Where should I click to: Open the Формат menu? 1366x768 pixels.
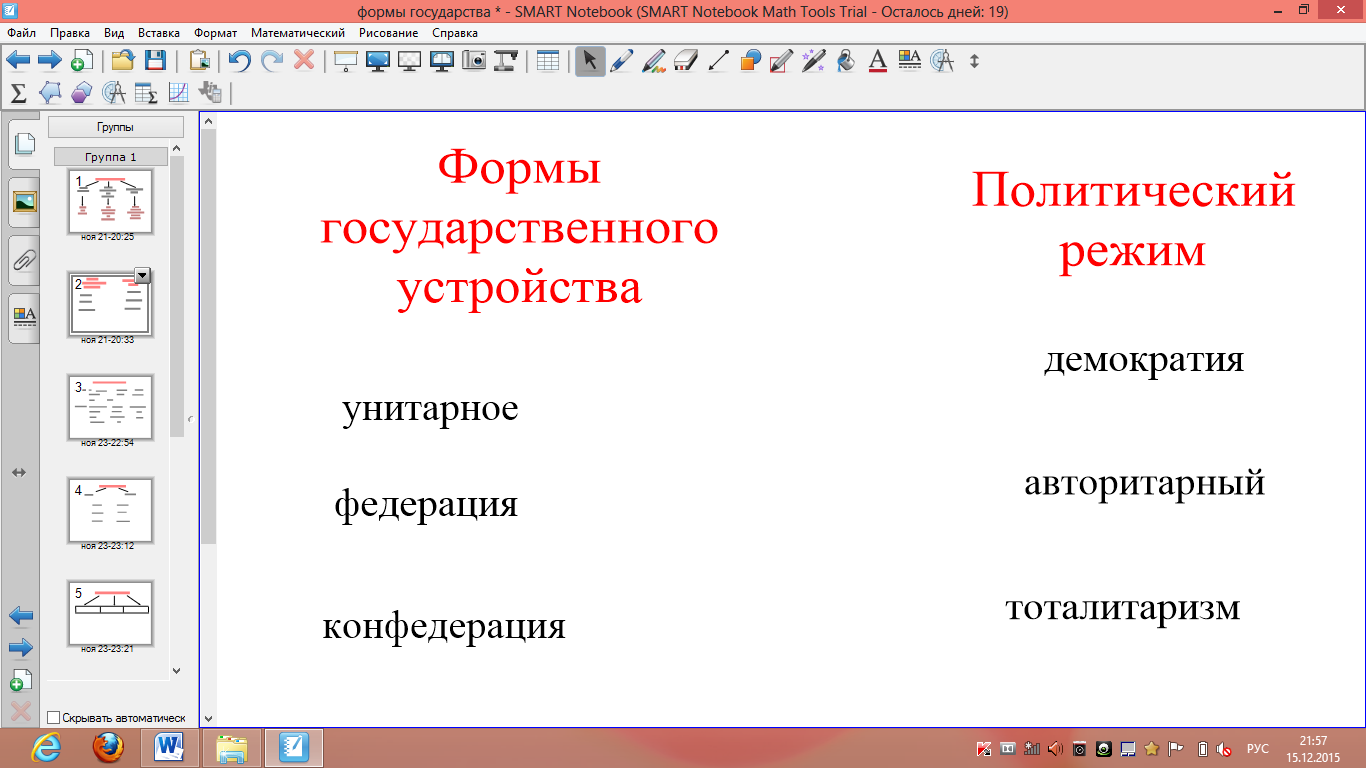click(x=217, y=33)
